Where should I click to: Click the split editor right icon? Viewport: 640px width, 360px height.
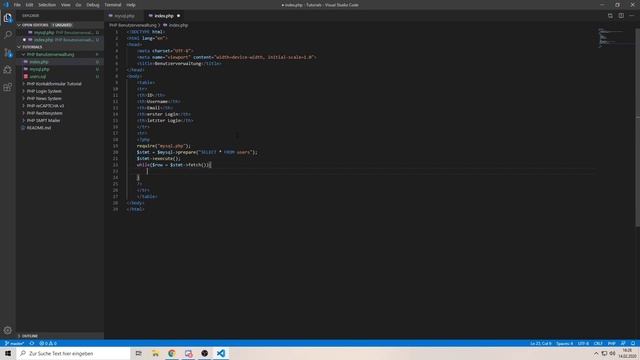[x=621, y=16]
